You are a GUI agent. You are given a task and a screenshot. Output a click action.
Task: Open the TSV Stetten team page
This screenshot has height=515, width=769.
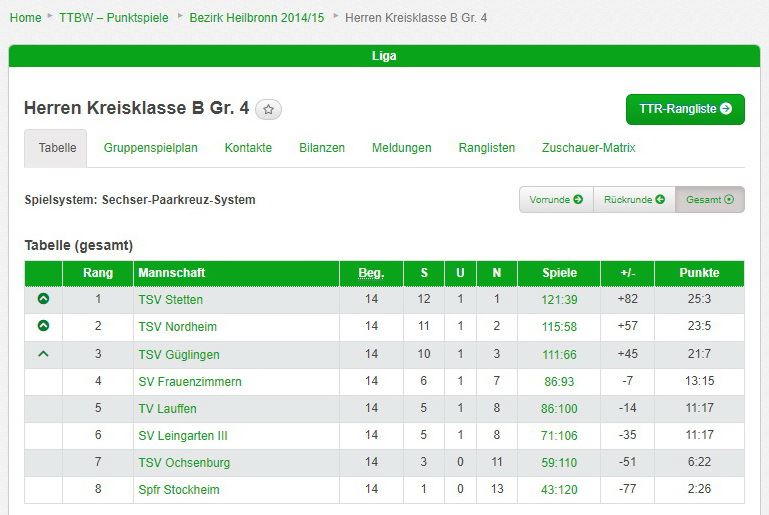170,300
